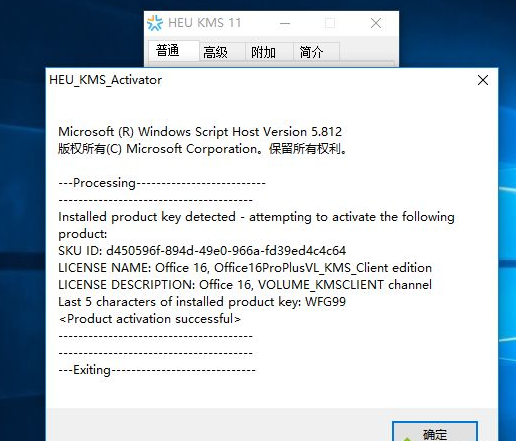Click the HEU_KMS_Activator dialog title bar
The width and height of the screenshot is (516, 441).
(x=260, y=80)
